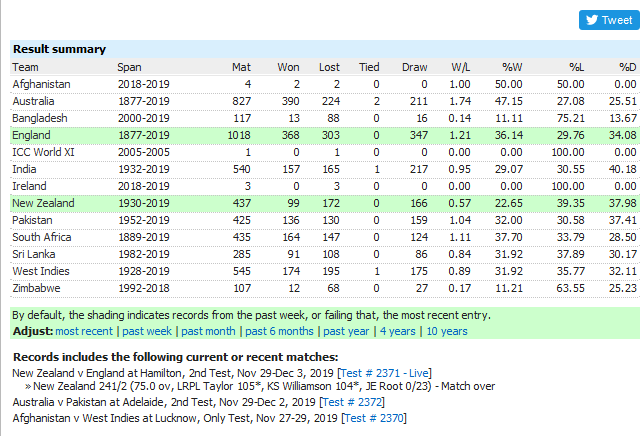Click the Tweet button
The image size is (640, 436).
click(609, 20)
